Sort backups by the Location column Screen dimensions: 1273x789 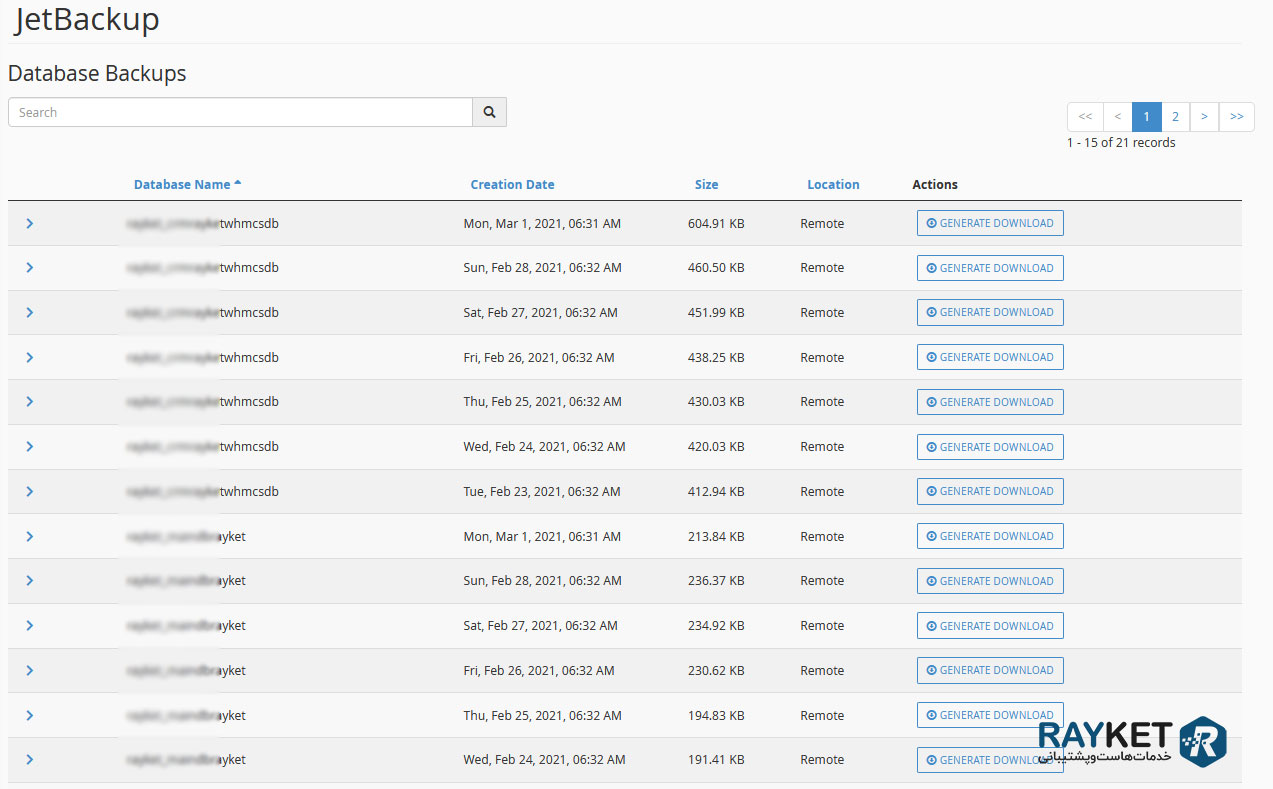(833, 184)
